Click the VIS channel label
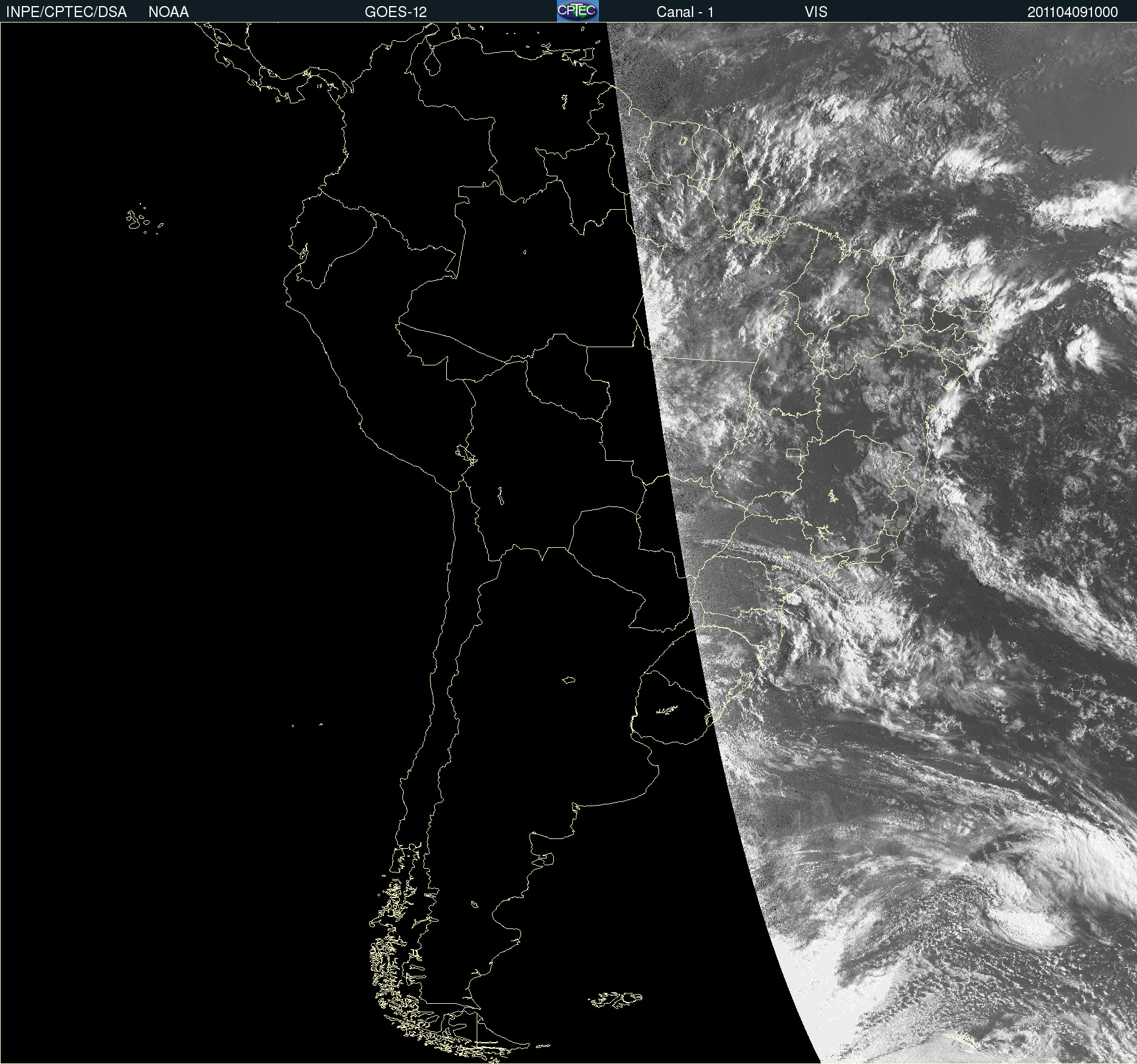This screenshot has height=1064, width=1137. tap(816, 12)
